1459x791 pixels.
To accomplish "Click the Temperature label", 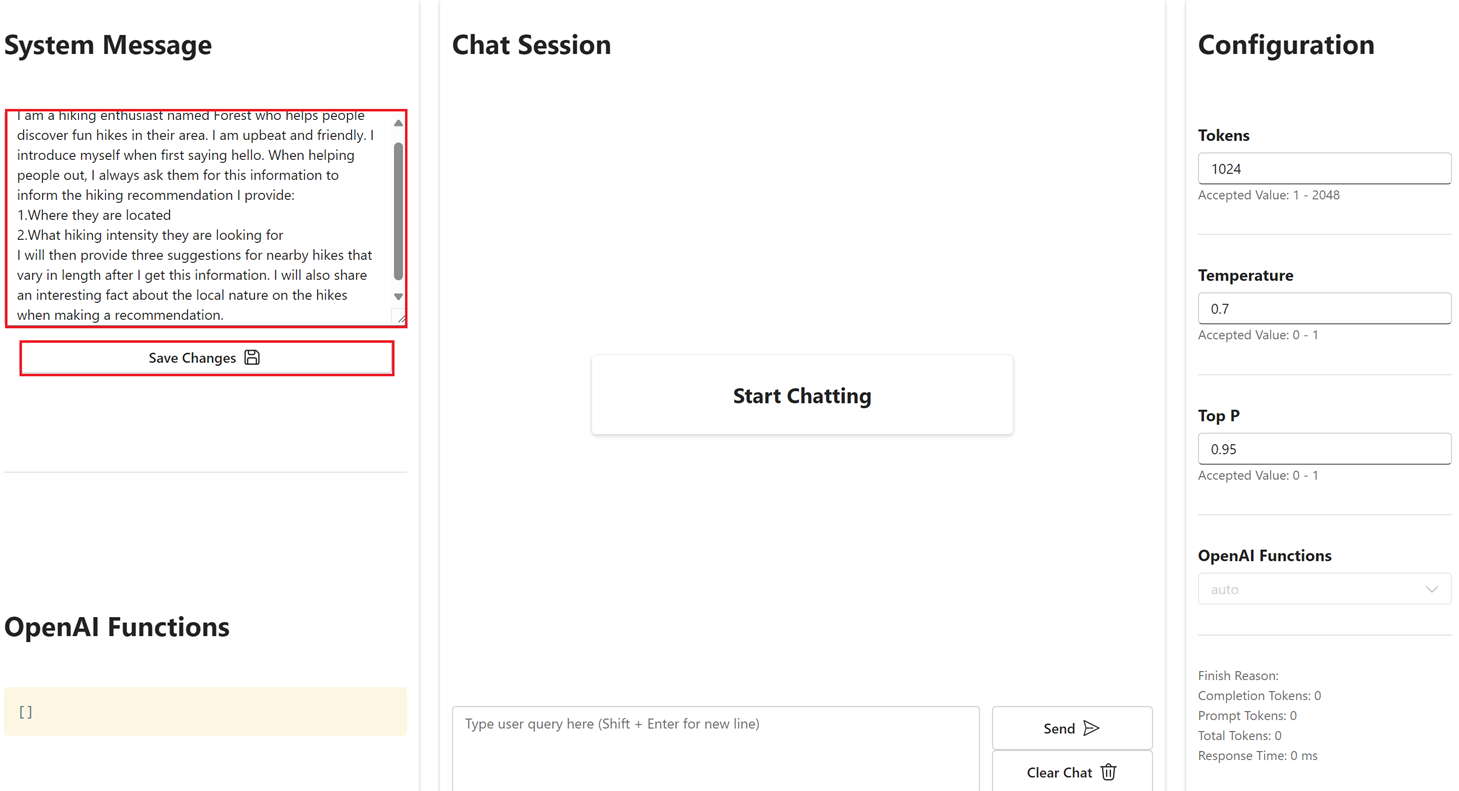I will tap(1245, 275).
